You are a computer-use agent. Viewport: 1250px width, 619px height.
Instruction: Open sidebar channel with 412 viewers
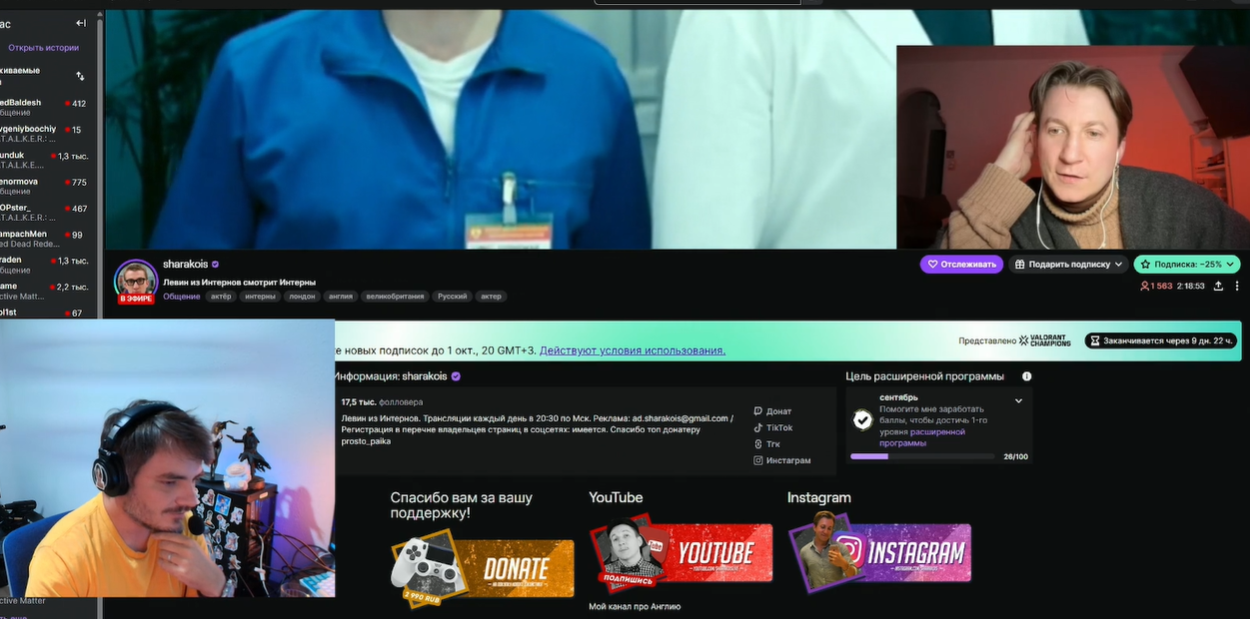[x=46, y=107]
